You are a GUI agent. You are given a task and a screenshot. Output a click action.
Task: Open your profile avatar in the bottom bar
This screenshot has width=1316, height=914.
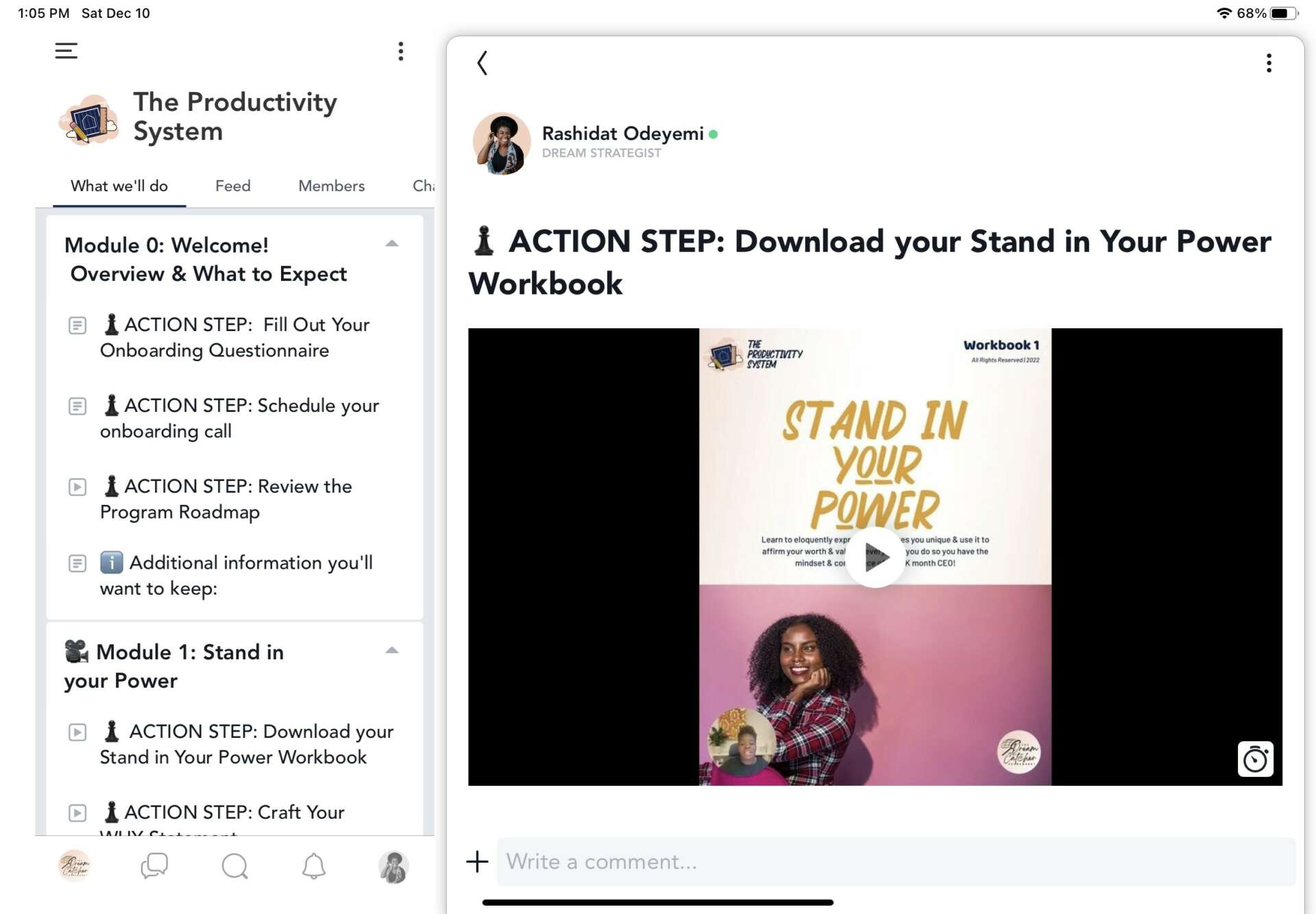click(x=393, y=866)
